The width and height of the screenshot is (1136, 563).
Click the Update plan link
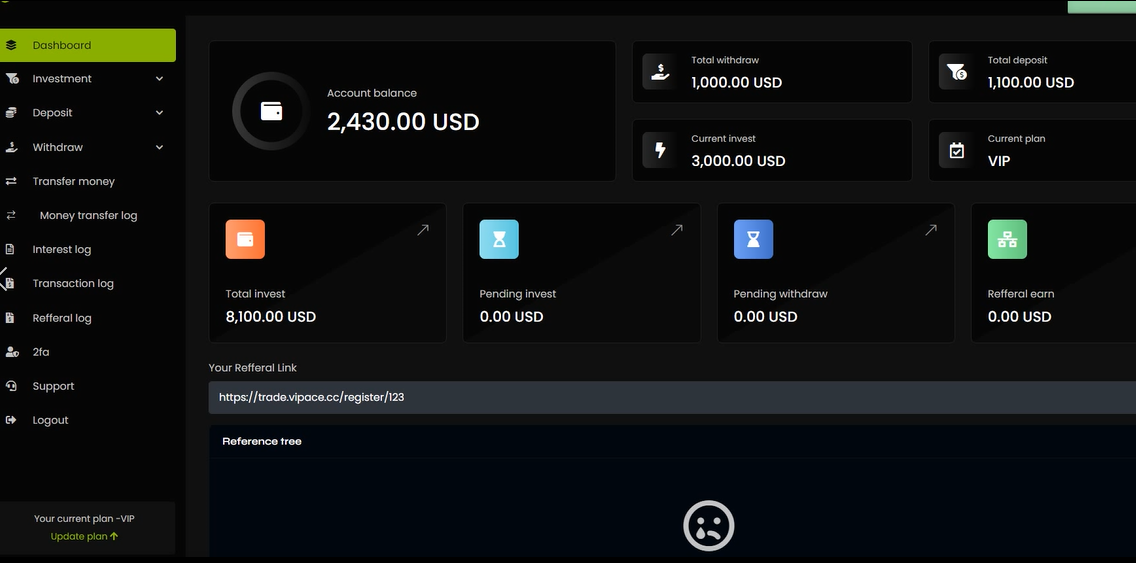tap(84, 536)
